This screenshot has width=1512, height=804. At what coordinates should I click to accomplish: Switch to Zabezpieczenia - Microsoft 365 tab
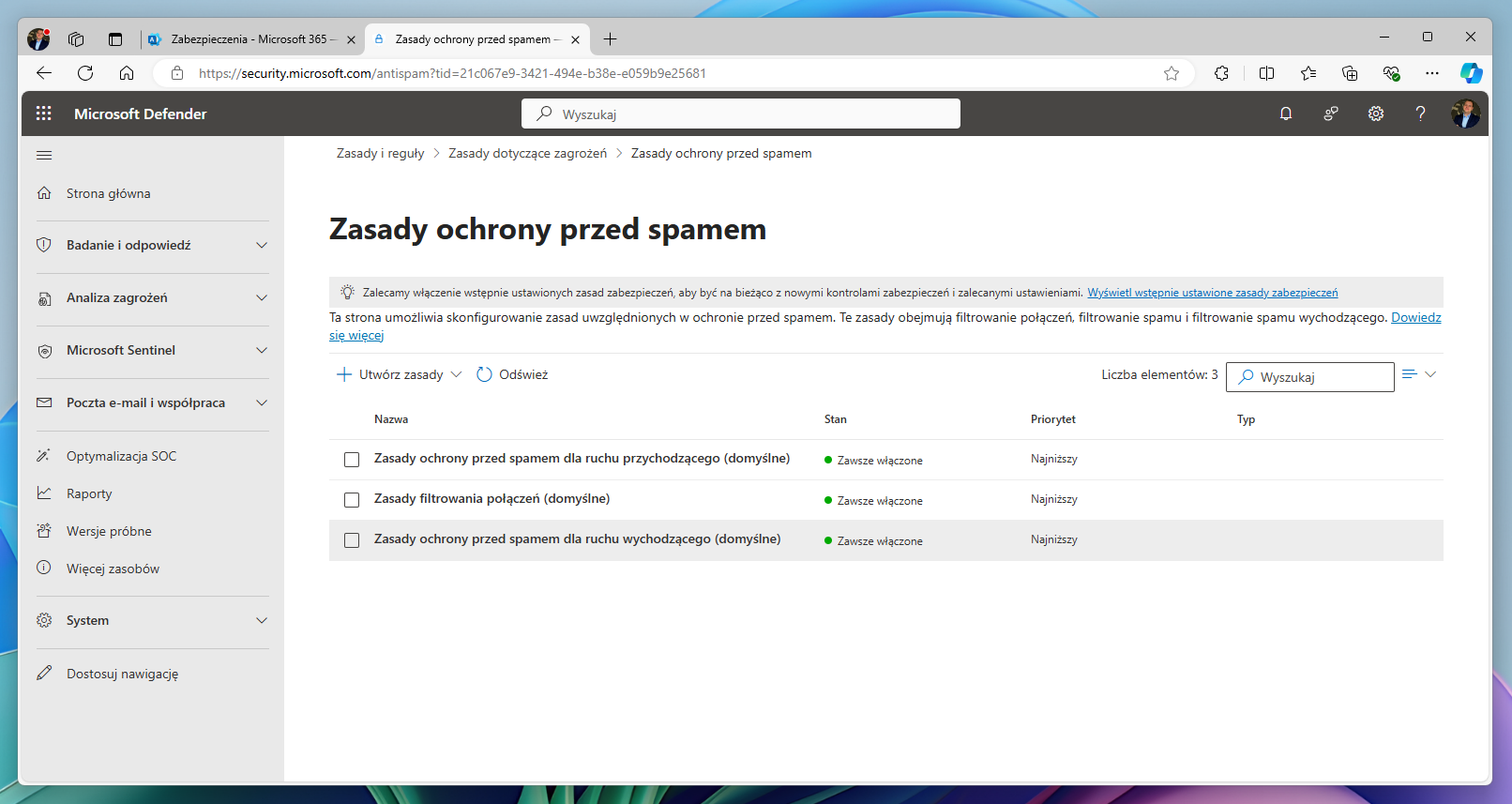[251, 39]
